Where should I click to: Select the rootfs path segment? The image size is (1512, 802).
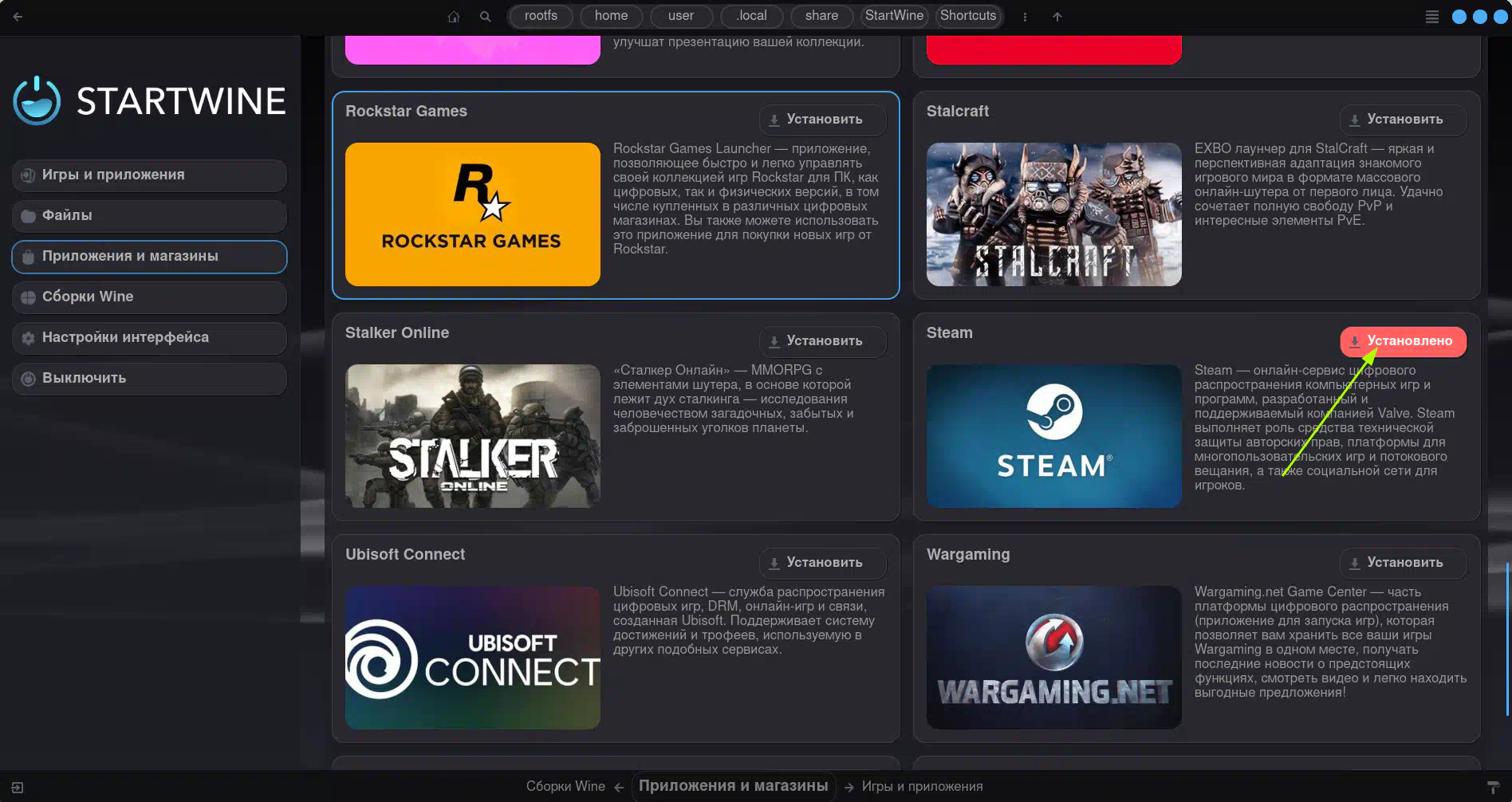click(541, 16)
